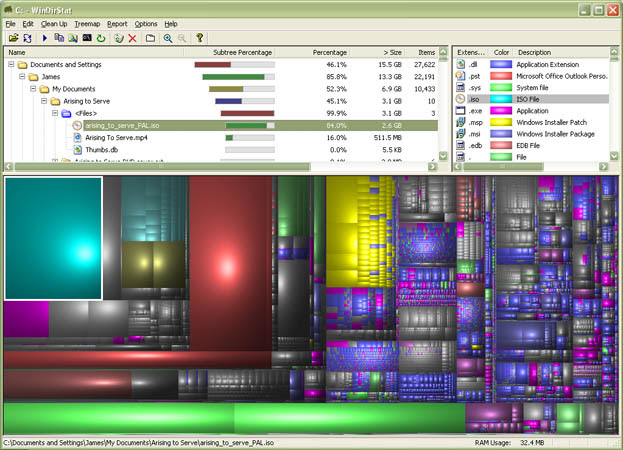Click the red X permanent delete icon

(132, 38)
